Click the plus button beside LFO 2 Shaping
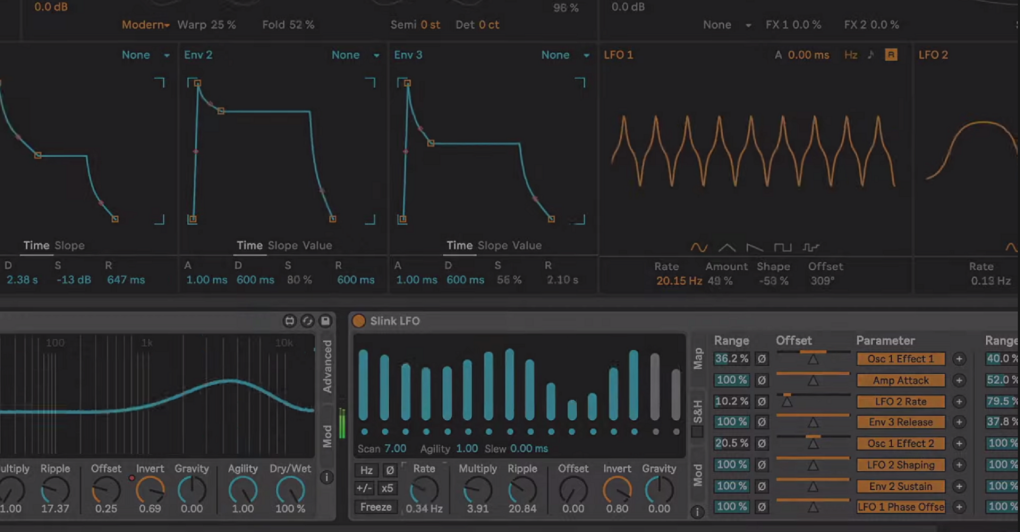1020x532 pixels. click(x=959, y=465)
